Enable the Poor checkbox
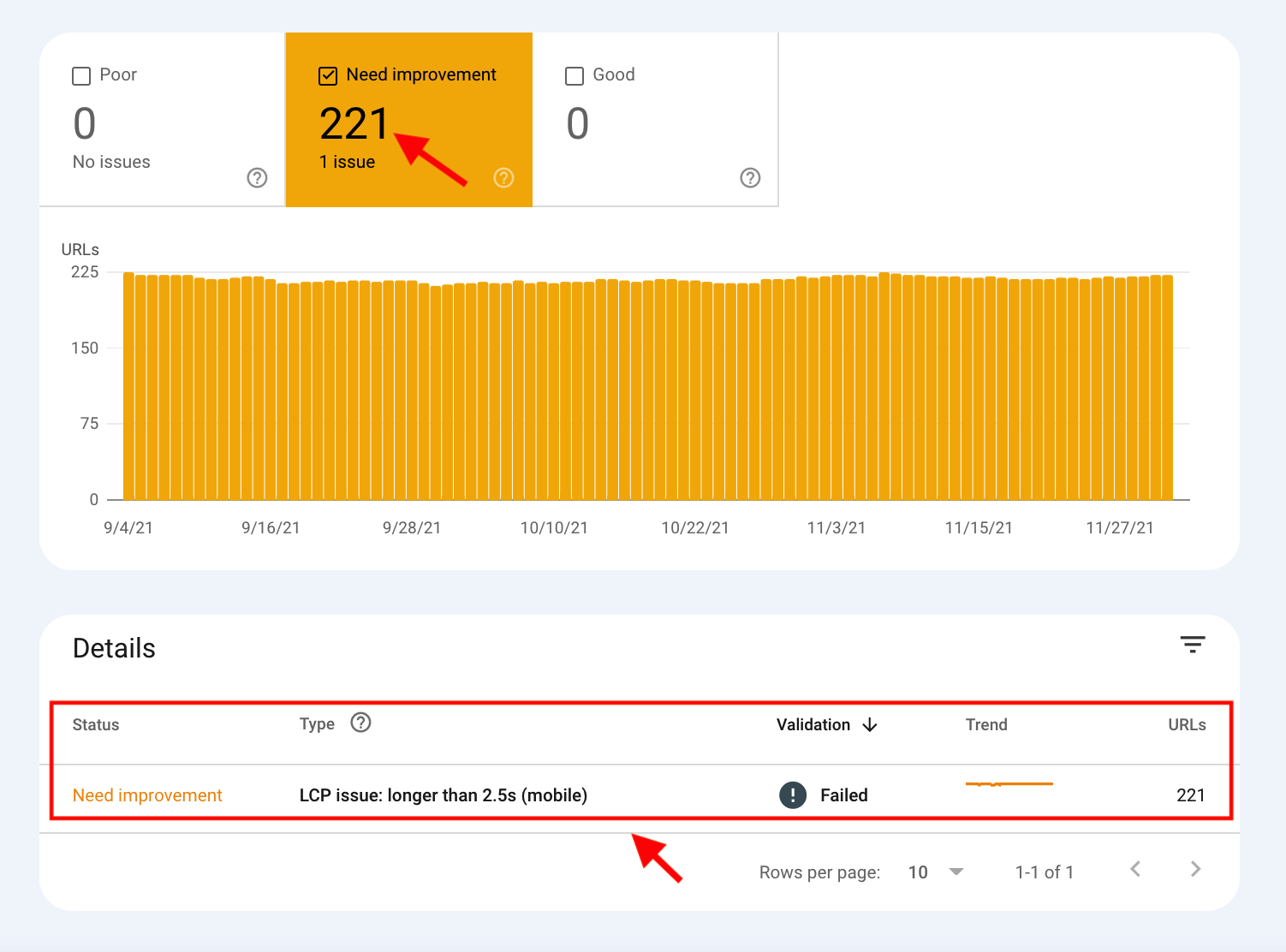 click(81, 76)
